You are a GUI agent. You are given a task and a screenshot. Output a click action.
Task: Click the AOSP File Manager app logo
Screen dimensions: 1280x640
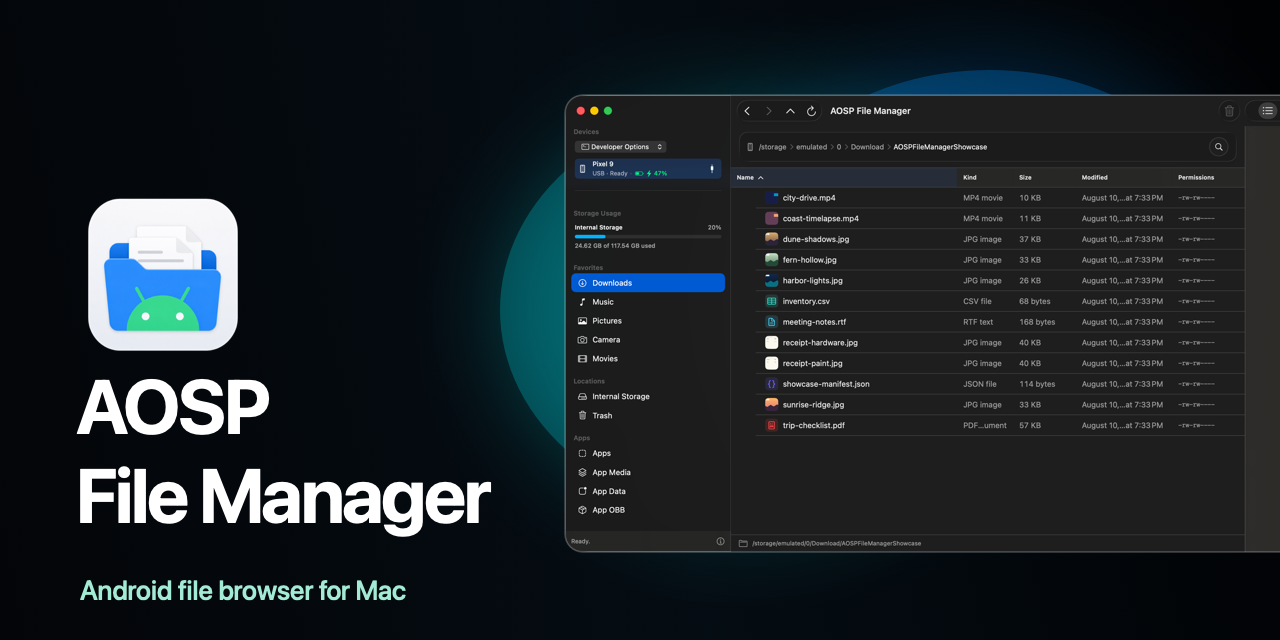tap(163, 274)
